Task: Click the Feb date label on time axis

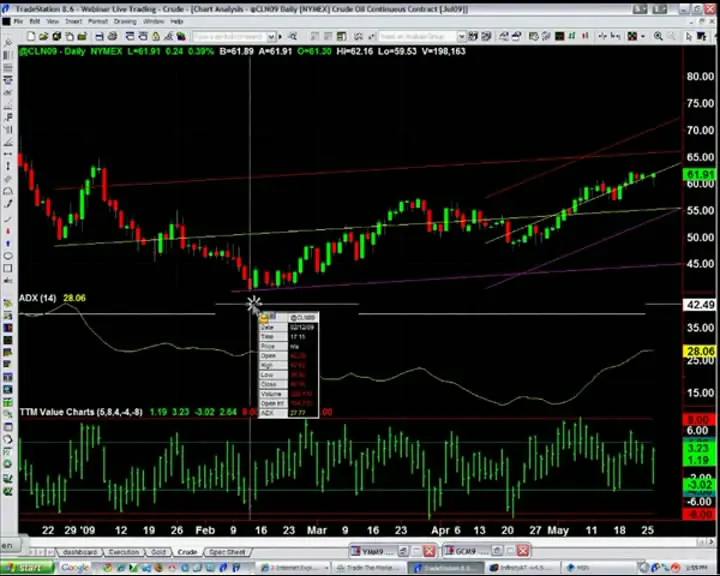Action: [x=205, y=531]
